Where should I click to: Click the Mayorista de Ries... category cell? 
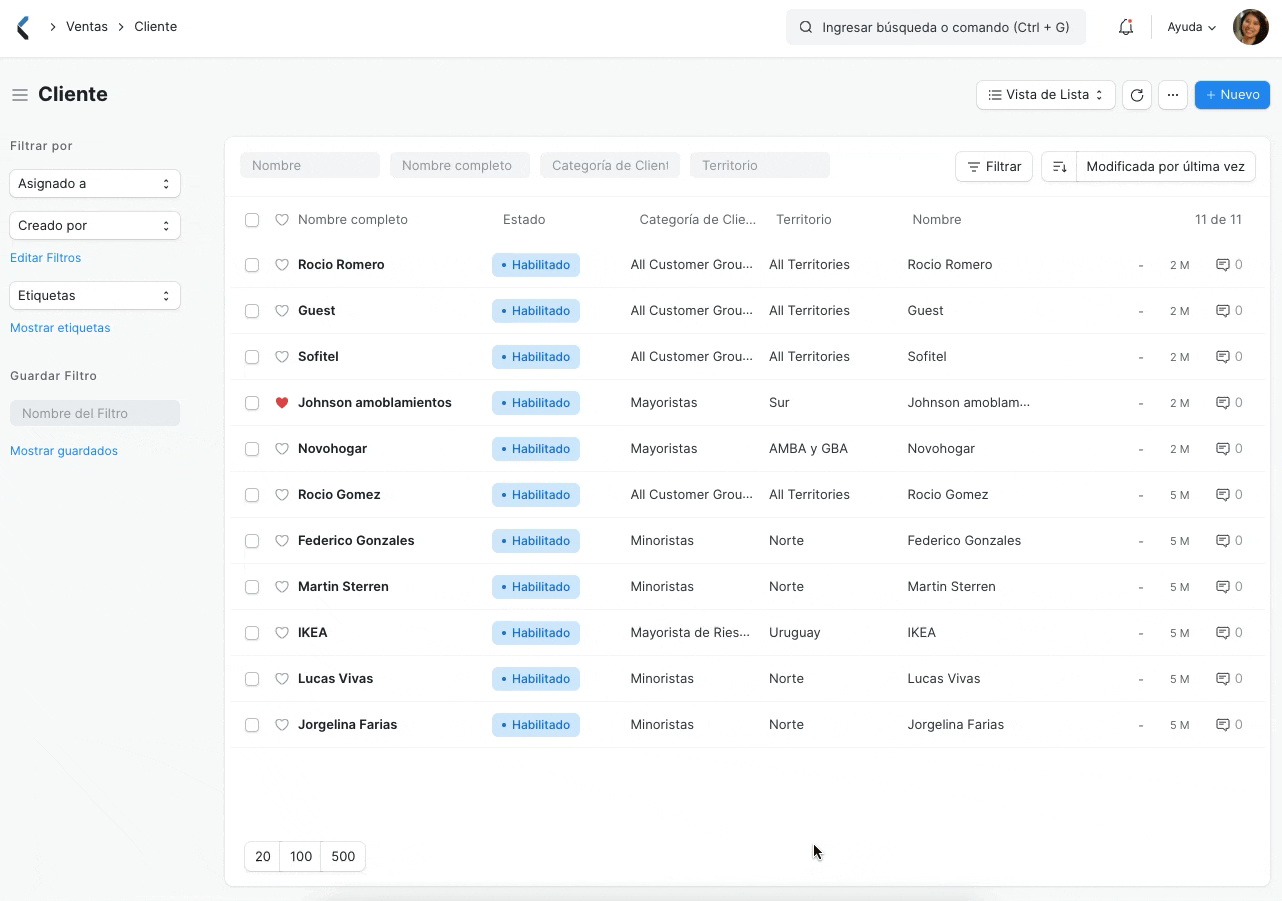690,633
